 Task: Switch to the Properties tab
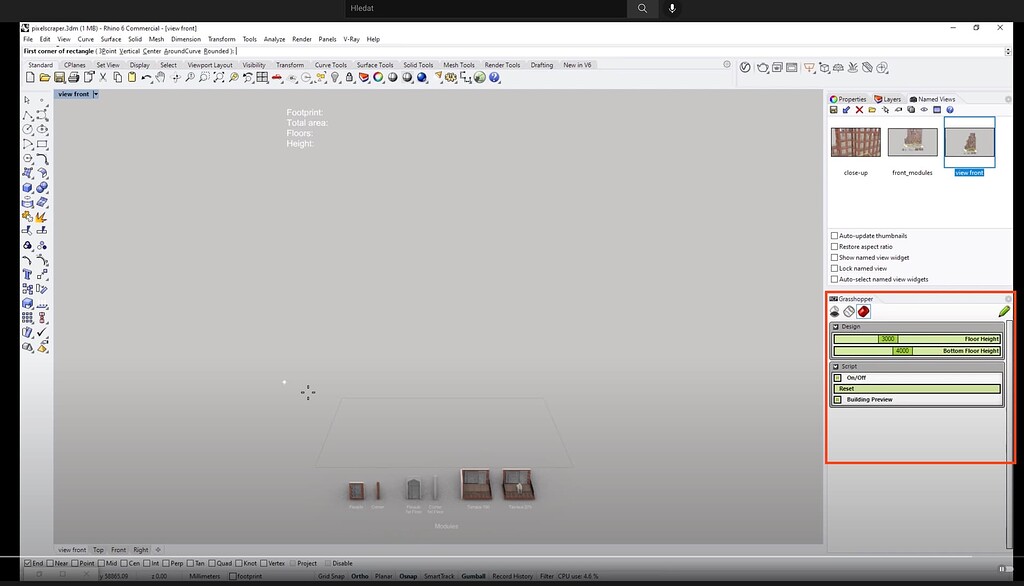coord(848,99)
